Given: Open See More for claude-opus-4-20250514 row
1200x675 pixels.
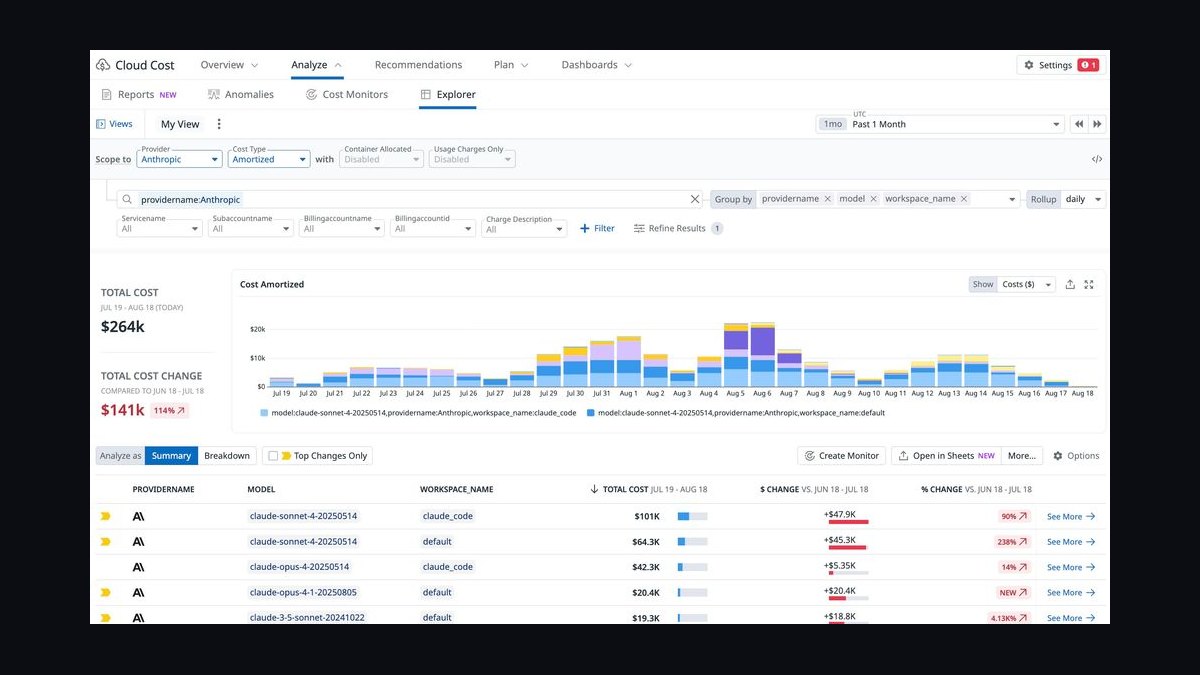Looking at the screenshot, I should click(x=1071, y=567).
